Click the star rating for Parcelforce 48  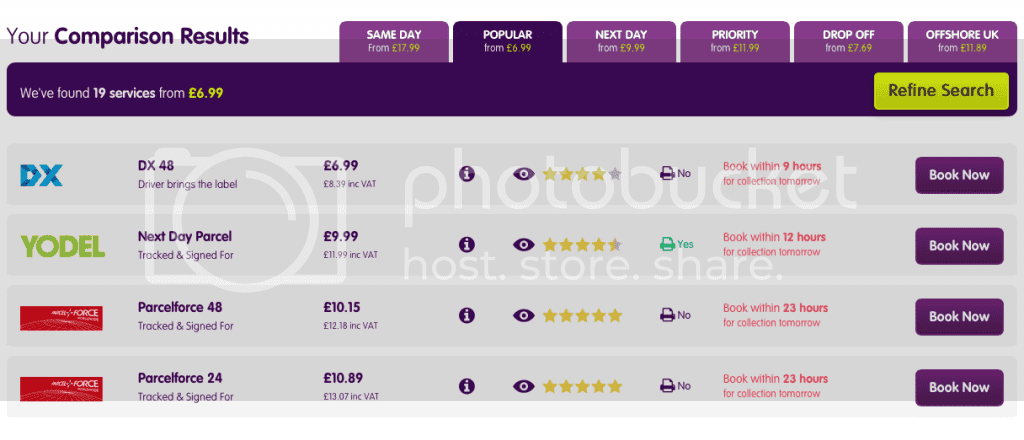click(x=582, y=315)
